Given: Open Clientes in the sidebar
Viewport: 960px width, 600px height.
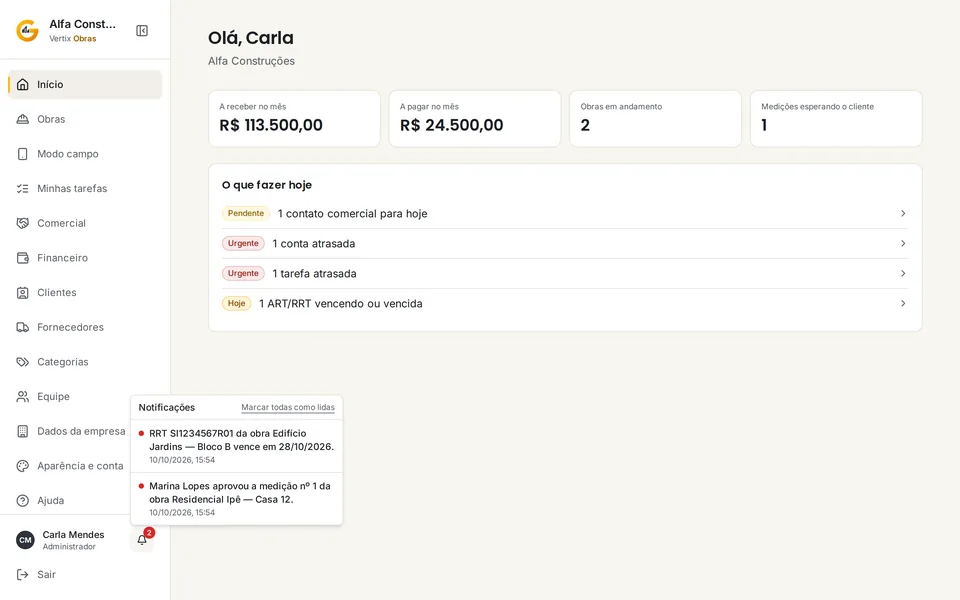Looking at the screenshot, I should pos(85,293).
